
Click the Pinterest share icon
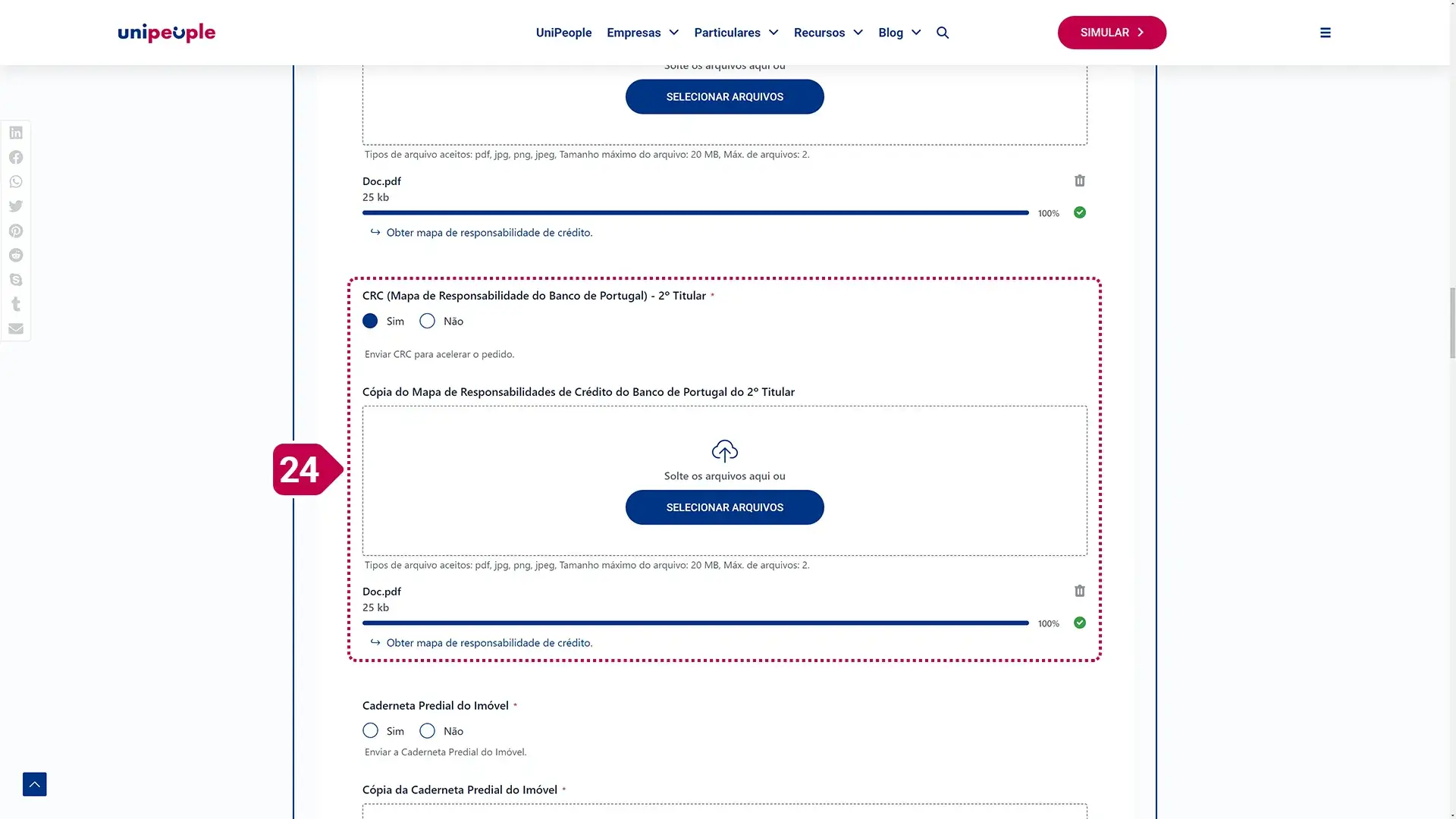(16, 231)
